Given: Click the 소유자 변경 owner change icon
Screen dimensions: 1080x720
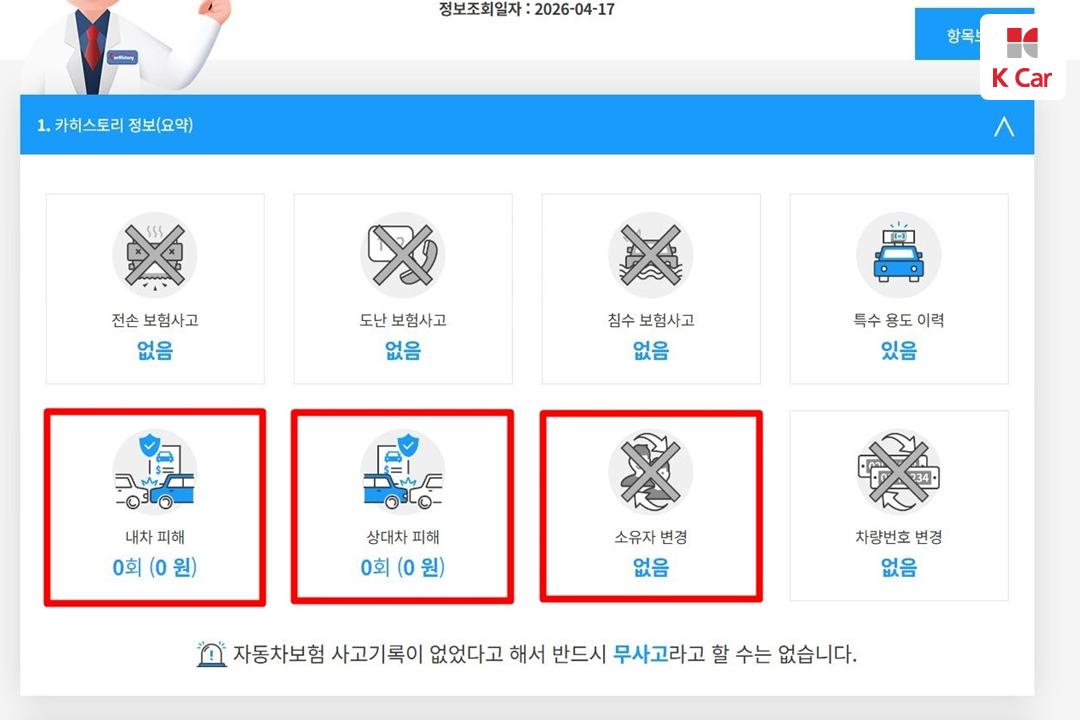Looking at the screenshot, I should tap(651, 472).
